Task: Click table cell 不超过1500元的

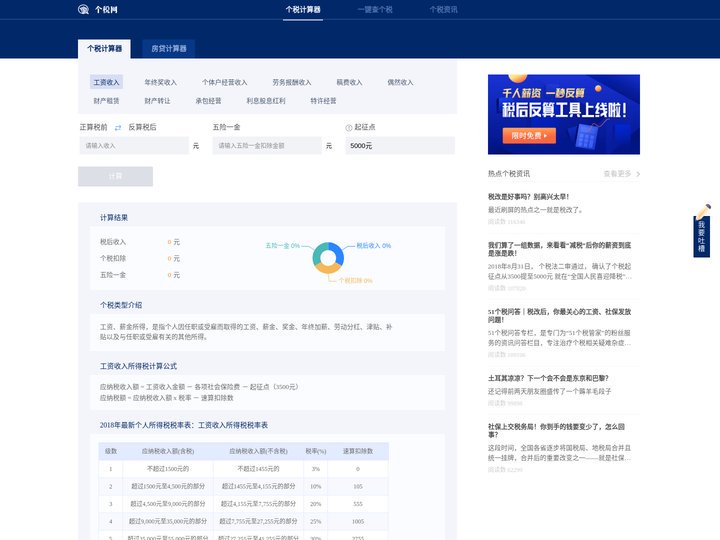Action: pyautogui.click(x=168, y=469)
